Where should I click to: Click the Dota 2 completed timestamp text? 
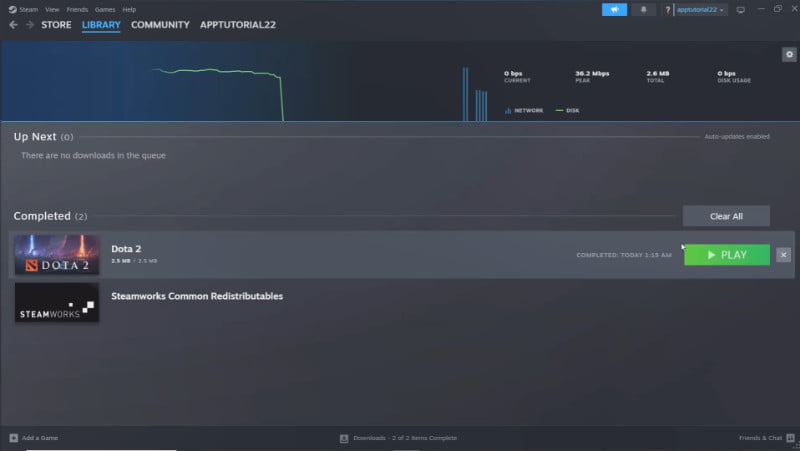coord(624,255)
